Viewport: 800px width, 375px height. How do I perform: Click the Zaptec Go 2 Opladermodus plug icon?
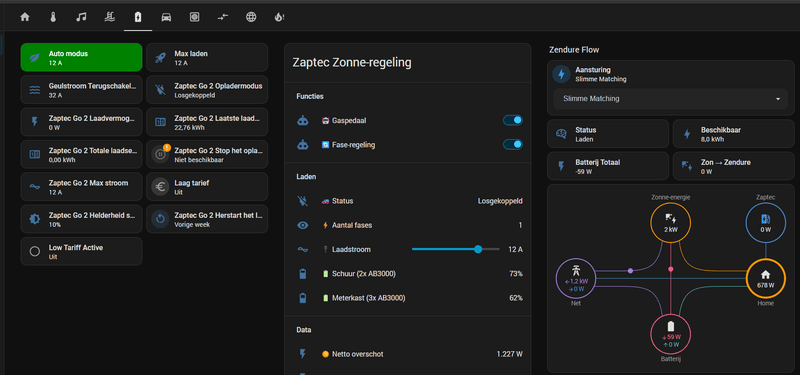pyautogui.click(x=160, y=90)
